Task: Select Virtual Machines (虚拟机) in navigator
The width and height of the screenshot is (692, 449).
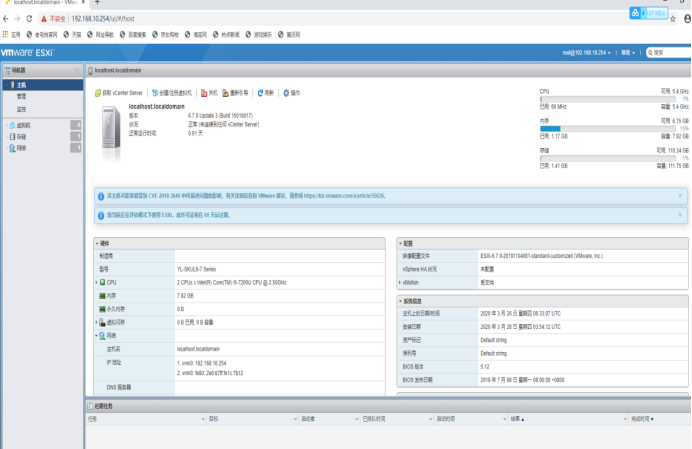Action: [x=23, y=125]
